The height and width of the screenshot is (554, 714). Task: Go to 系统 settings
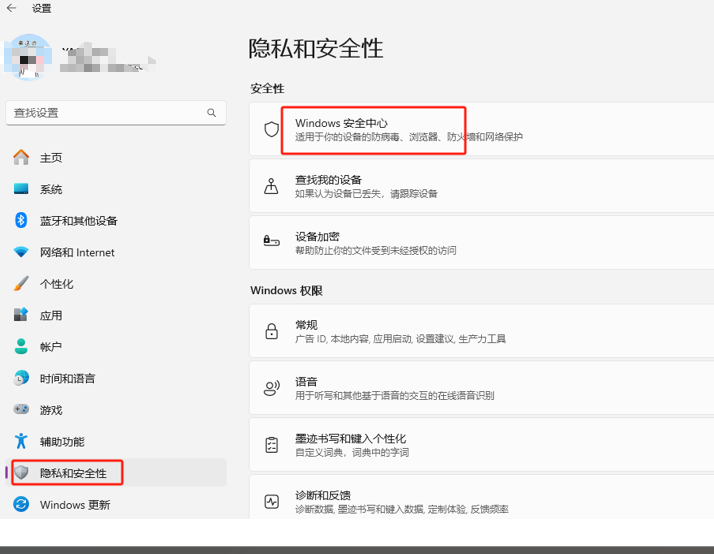click(x=116, y=189)
